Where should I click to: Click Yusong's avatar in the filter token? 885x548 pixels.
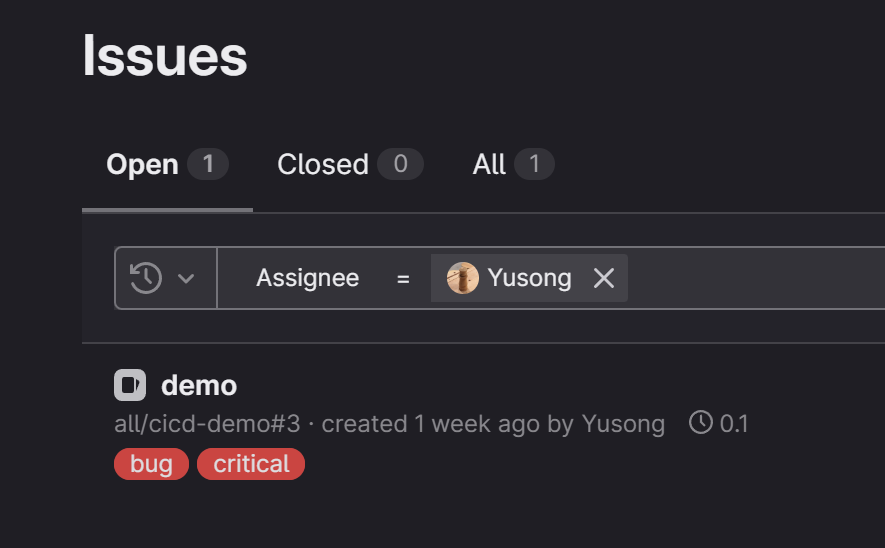point(463,278)
